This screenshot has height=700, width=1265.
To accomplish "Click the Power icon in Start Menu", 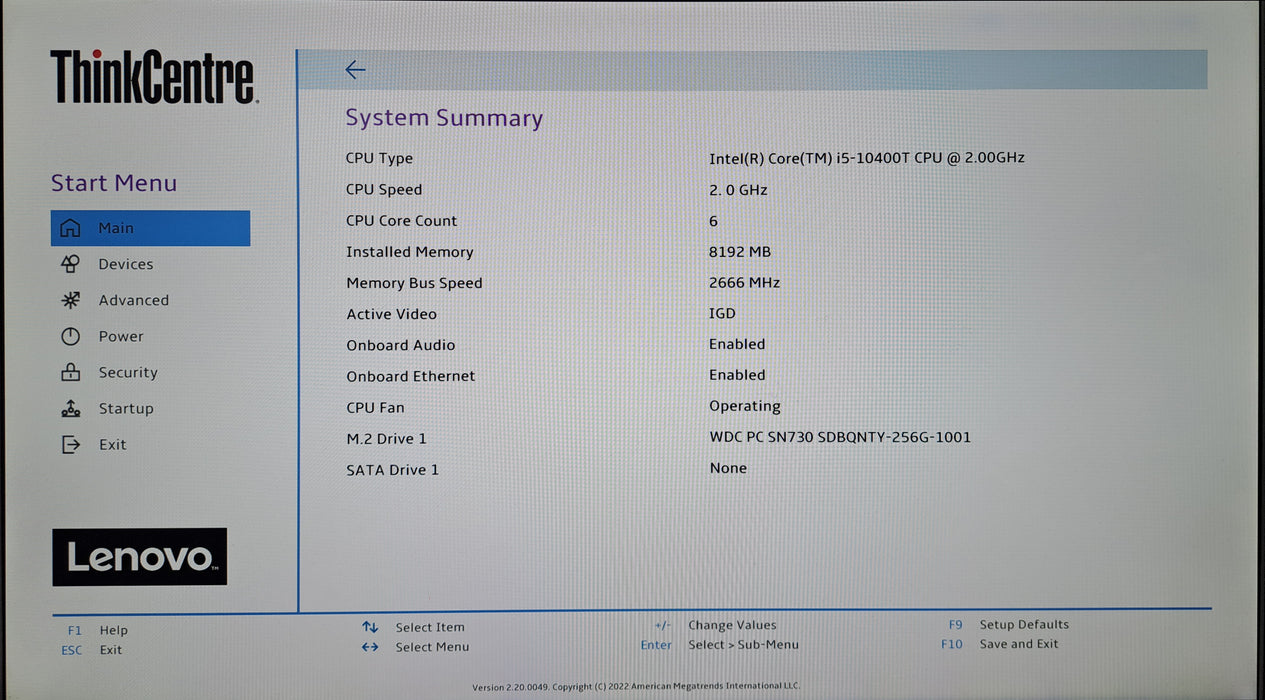I will pyautogui.click(x=70, y=336).
